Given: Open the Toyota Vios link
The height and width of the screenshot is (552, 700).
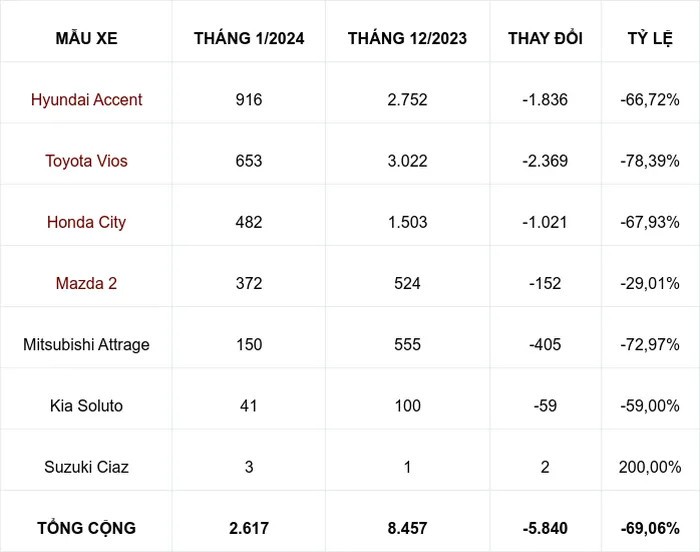Looking at the screenshot, I should (x=86, y=161).
